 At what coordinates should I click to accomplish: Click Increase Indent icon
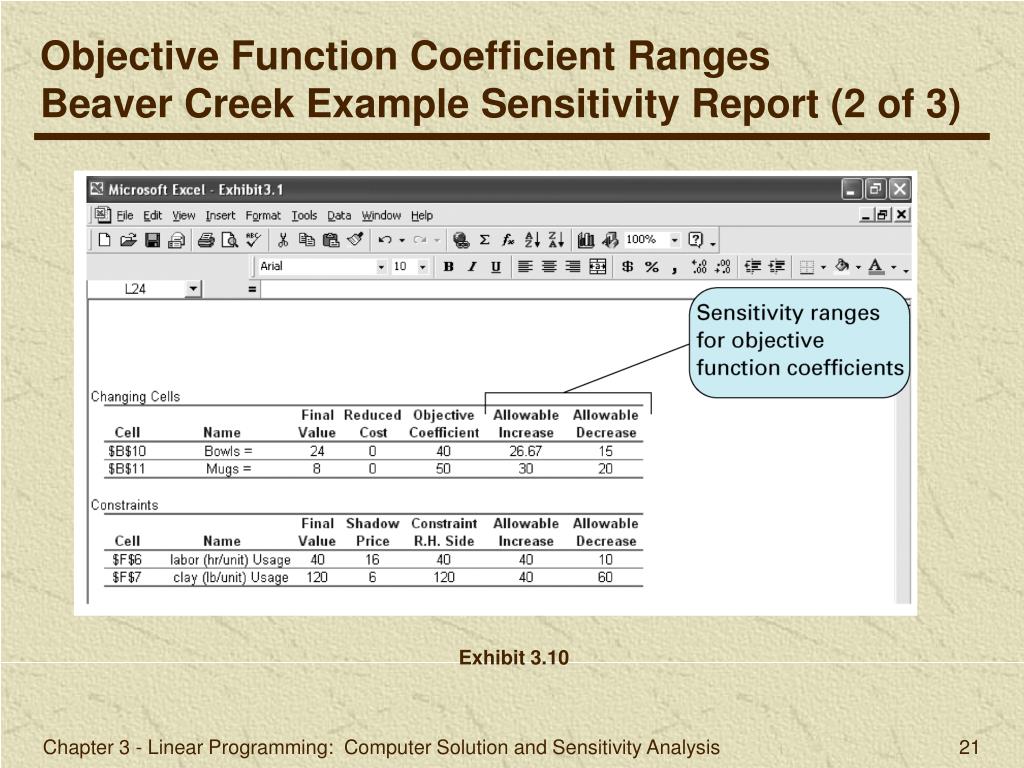click(x=776, y=266)
